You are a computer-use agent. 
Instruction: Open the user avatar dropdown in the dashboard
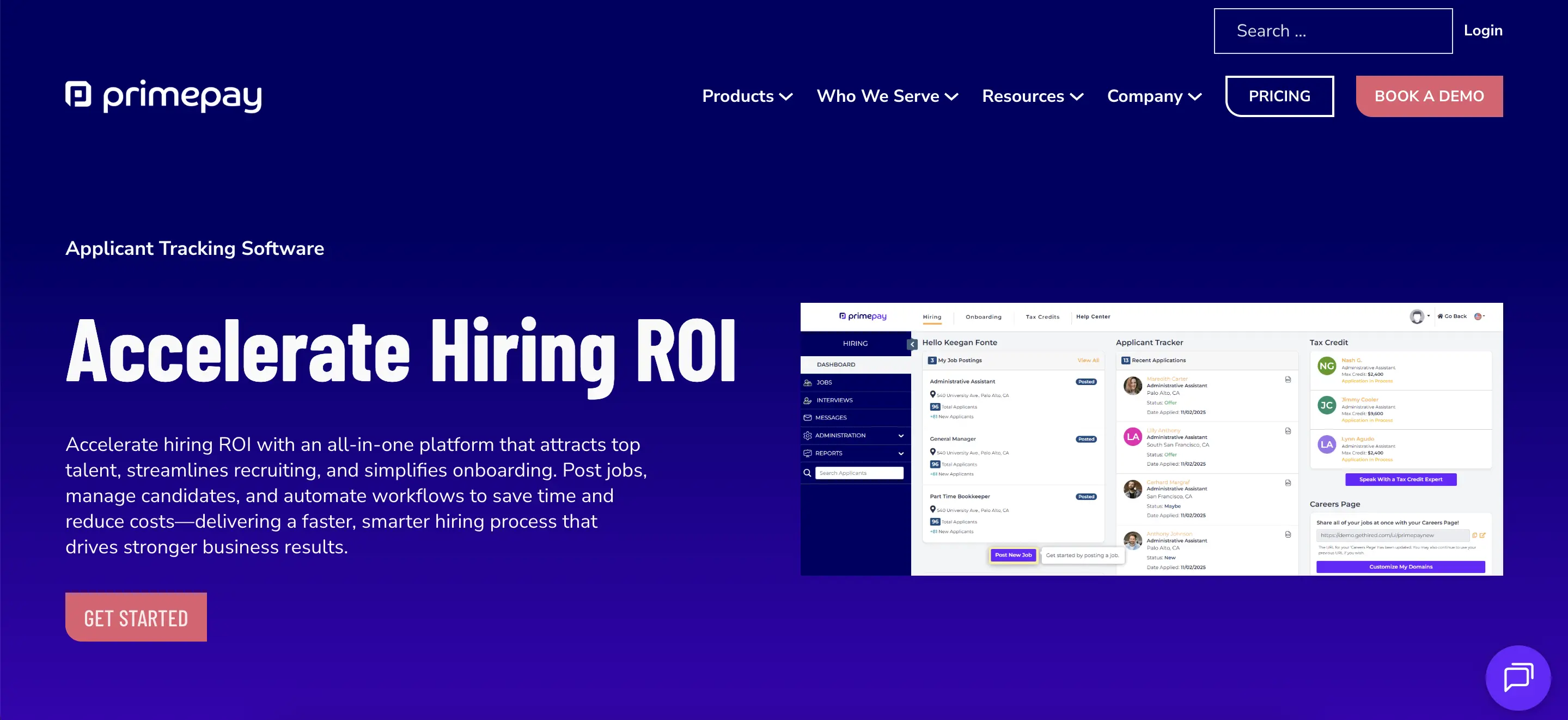click(1420, 316)
